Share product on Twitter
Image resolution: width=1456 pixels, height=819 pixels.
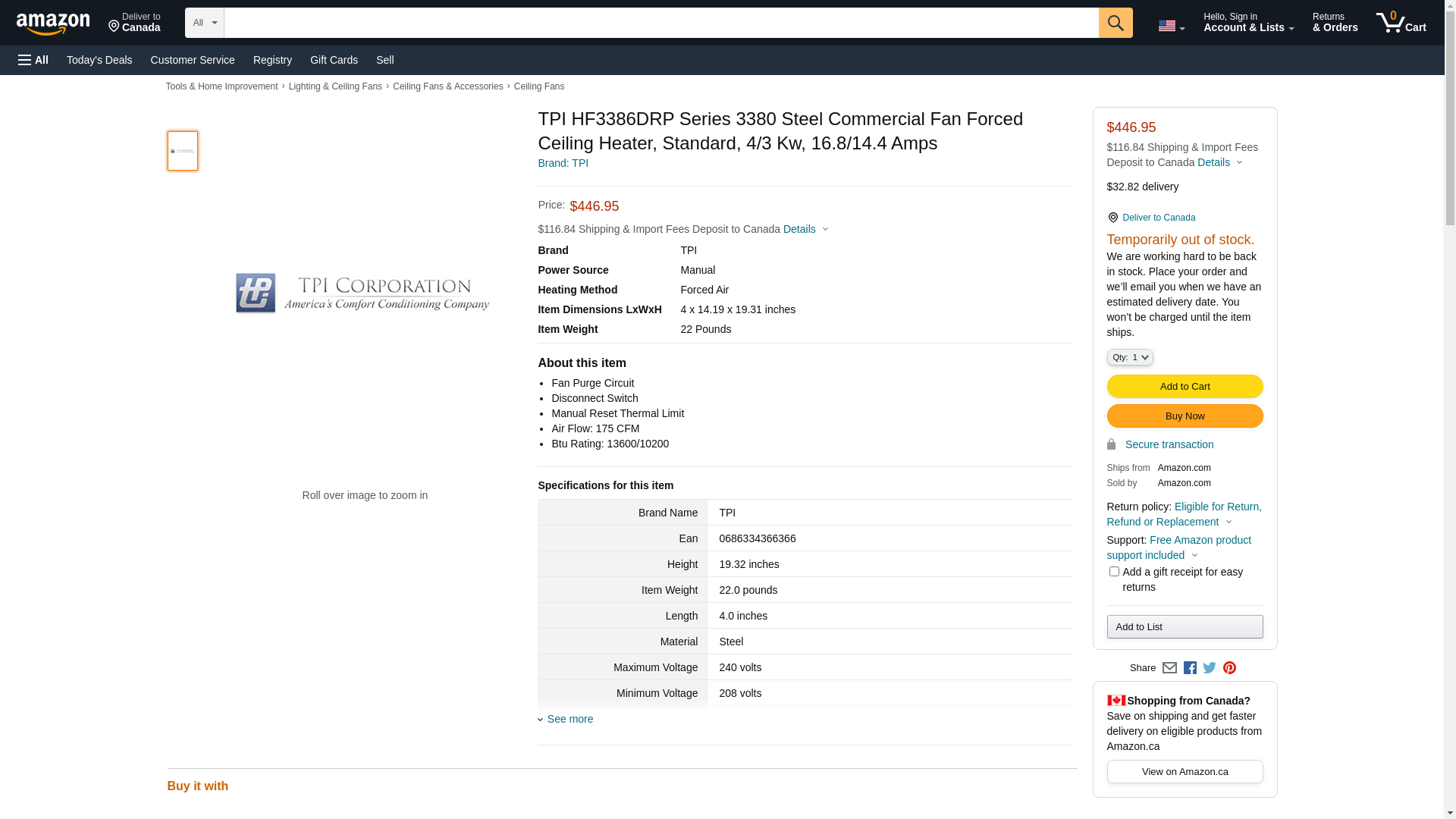1210,668
